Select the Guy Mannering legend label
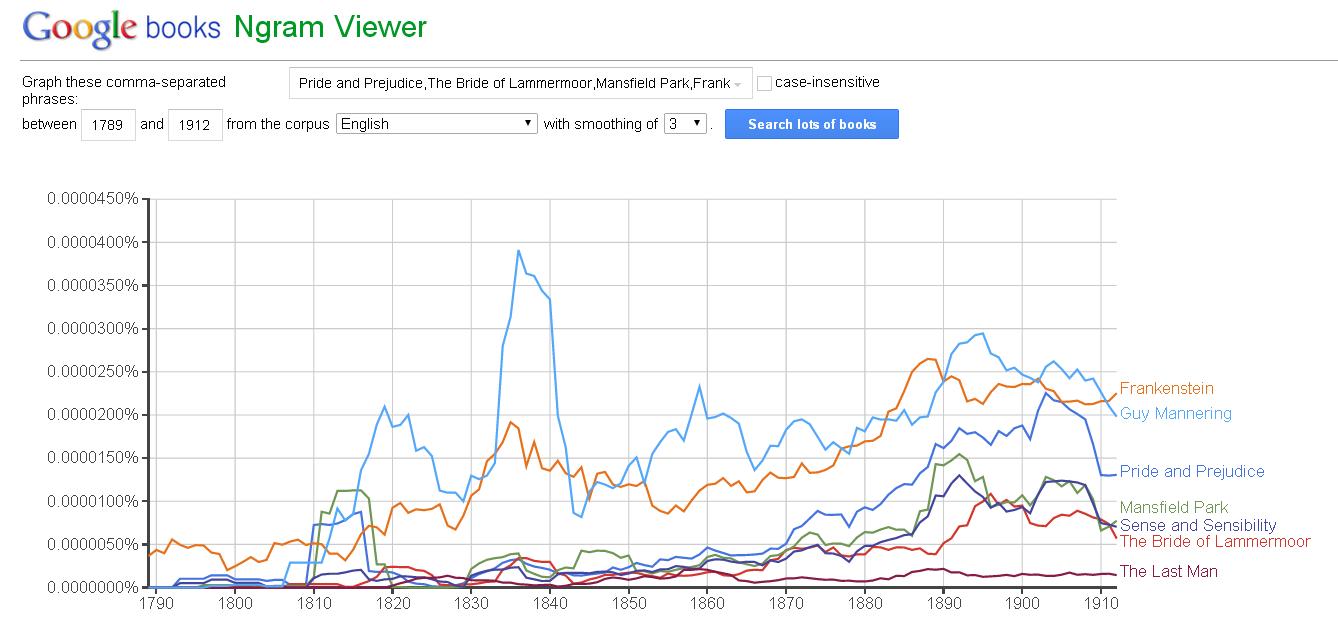This screenshot has width=1338, height=628. coord(1175,413)
